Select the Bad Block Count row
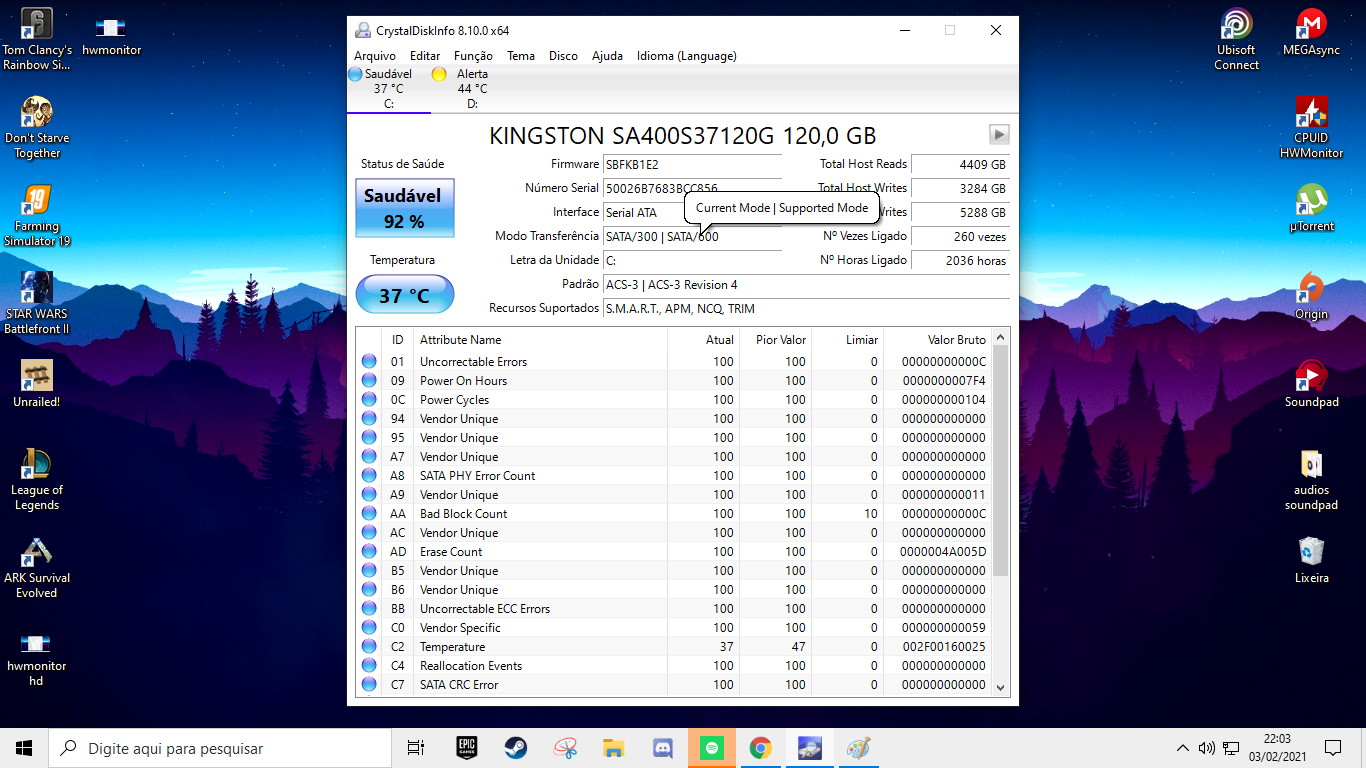The height and width of the screenshot is (768, 1366). (674, 514)
